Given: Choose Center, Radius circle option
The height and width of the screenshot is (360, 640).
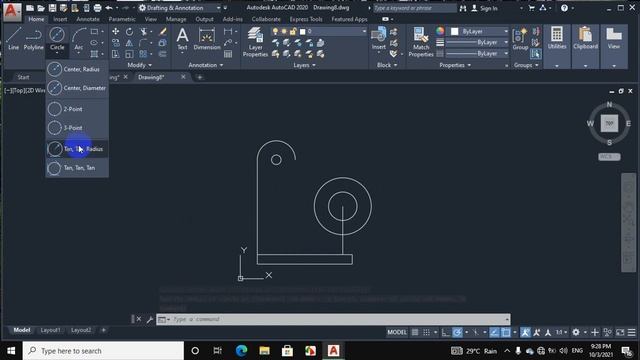Looking at the screenshot, I should (77, 69).
